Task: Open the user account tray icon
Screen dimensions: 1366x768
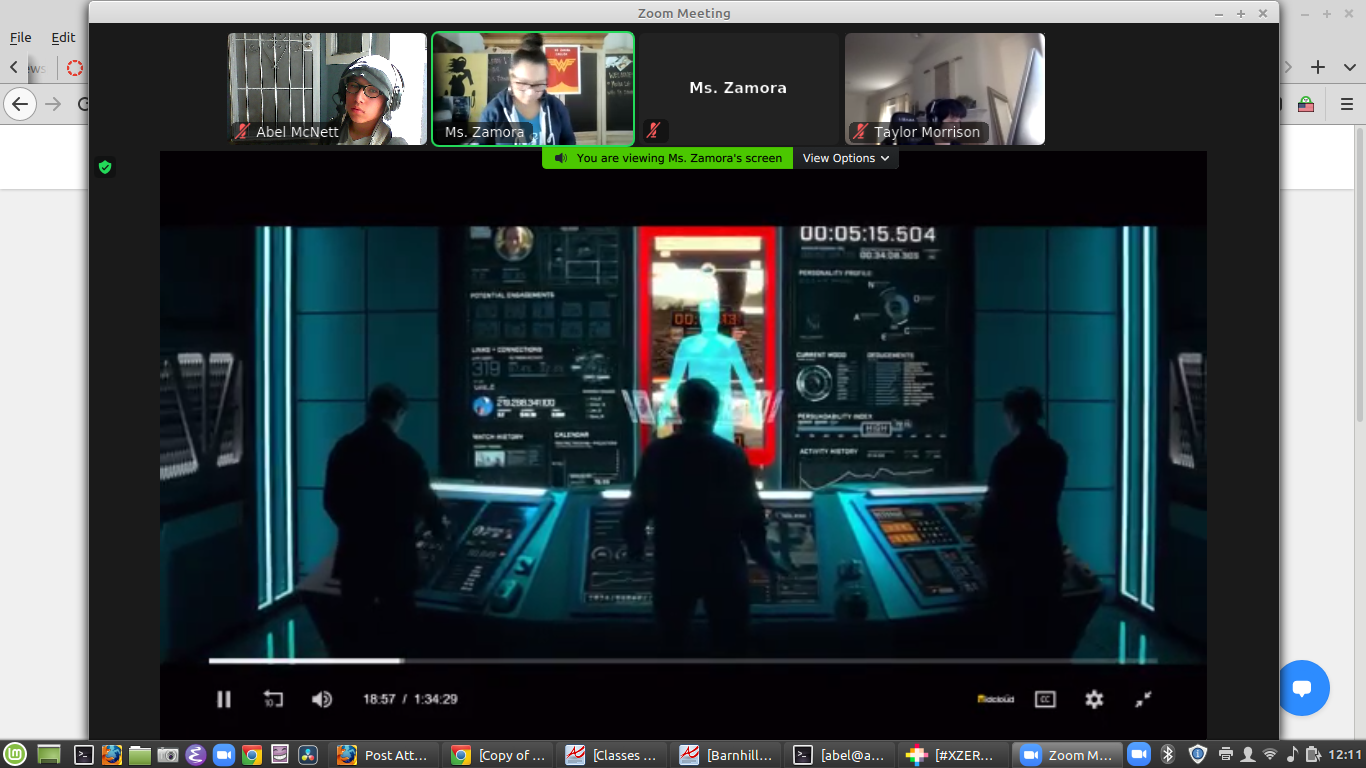Action: [x=1247, y=755]
